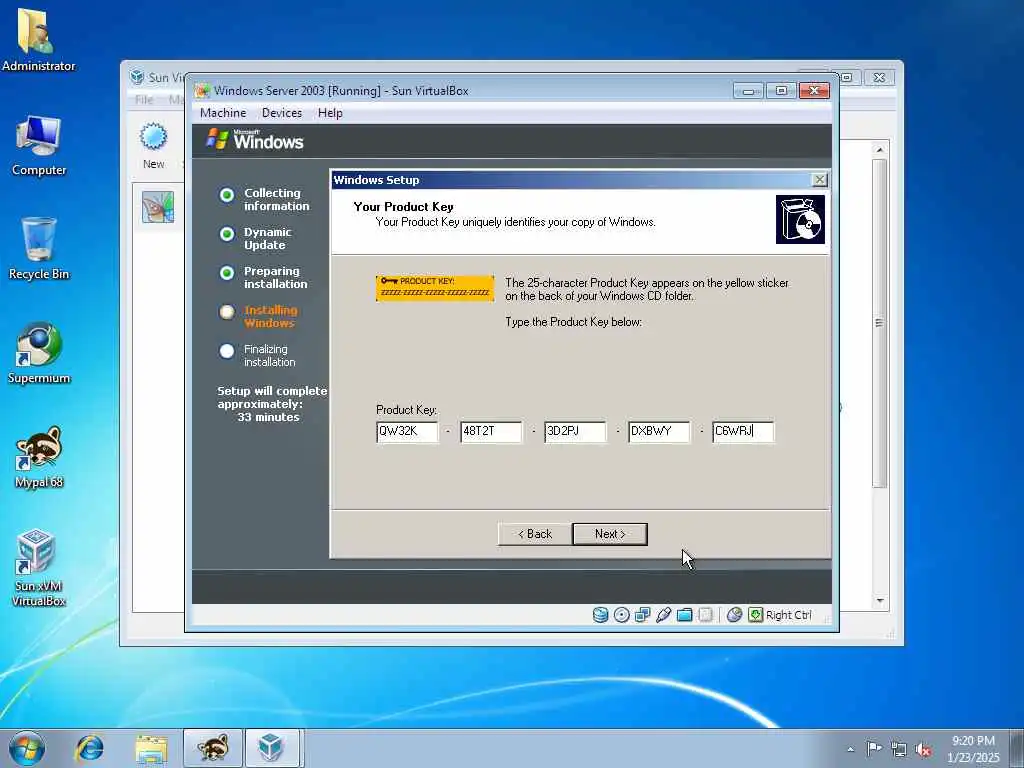Screen dimensions: 1024x768
Task: Select the Sun xVM VirtualBox desktop shortcut
Action: (39, 567)
